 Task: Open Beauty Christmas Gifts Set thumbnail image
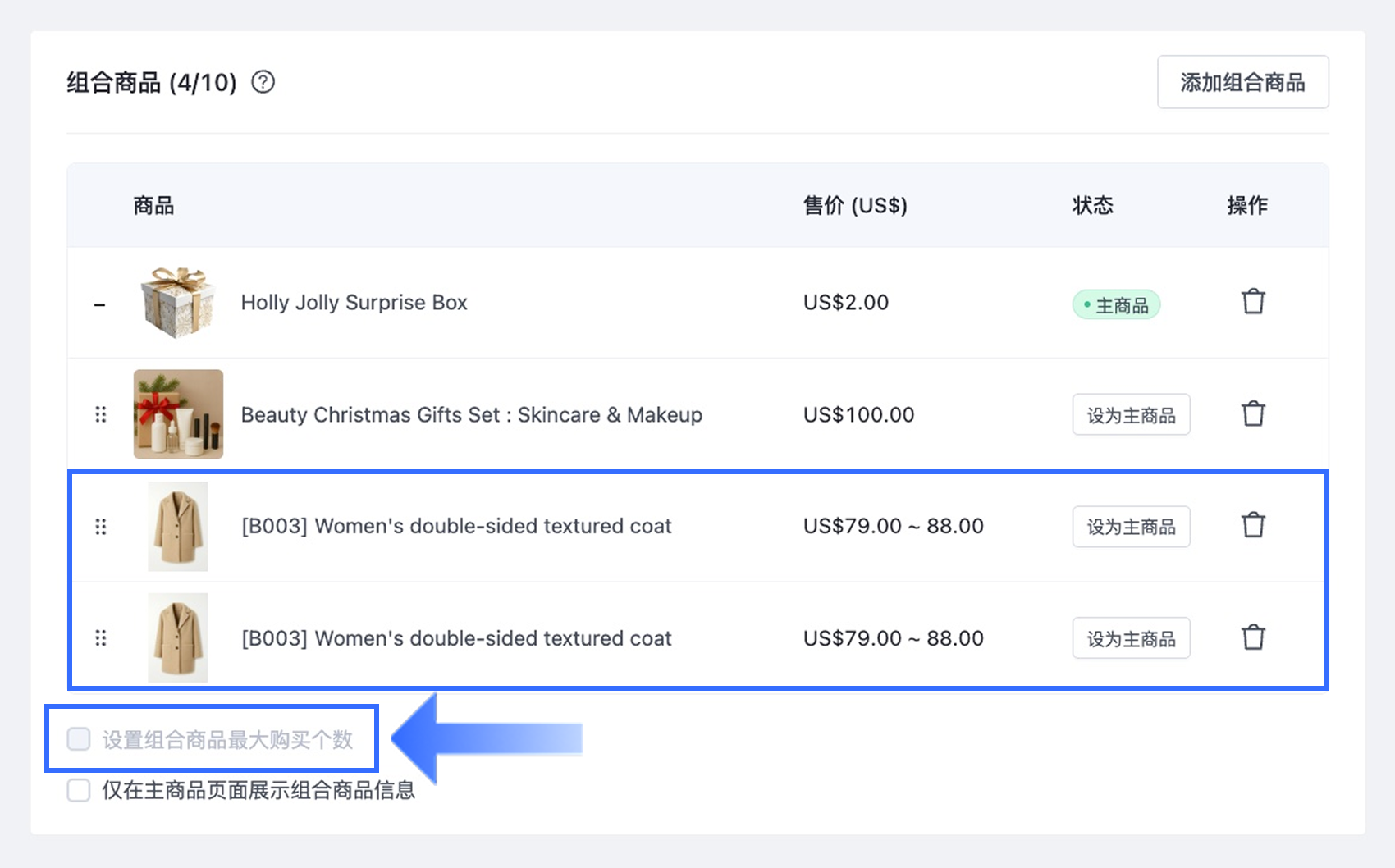click(178, 414)
